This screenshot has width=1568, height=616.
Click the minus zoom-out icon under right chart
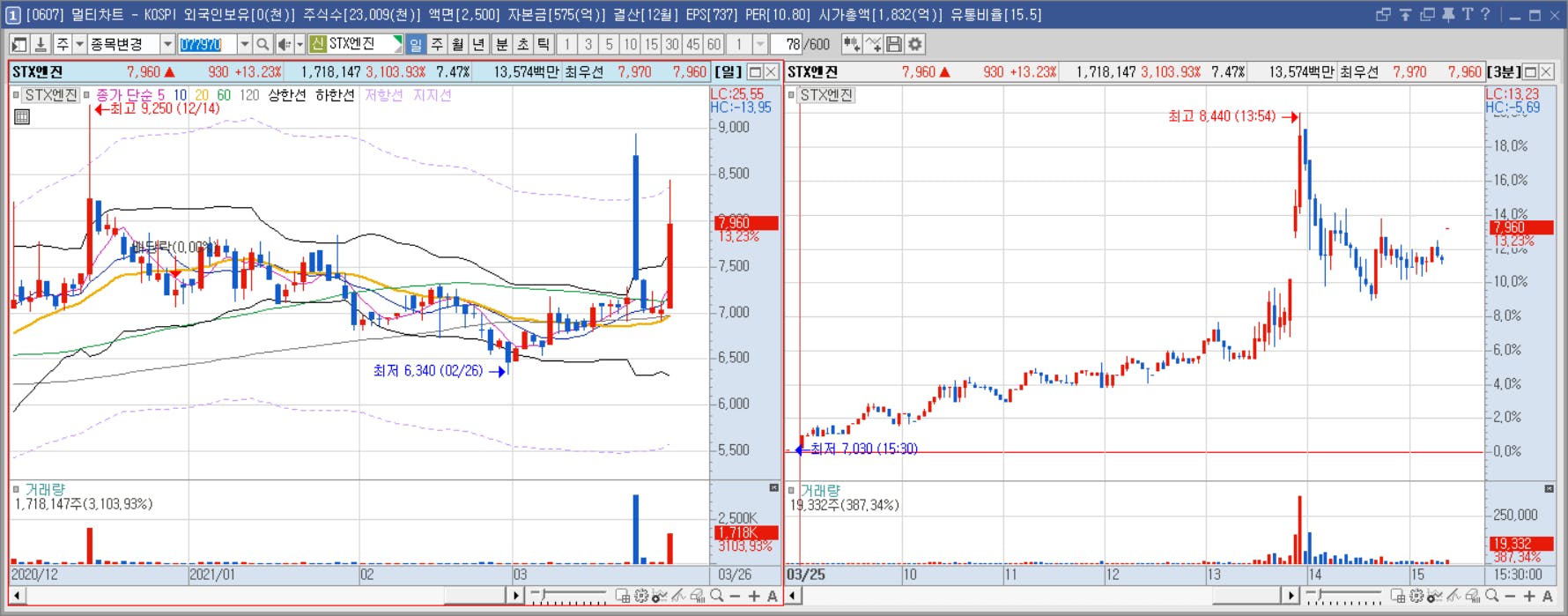click(x=1510, y=597)
